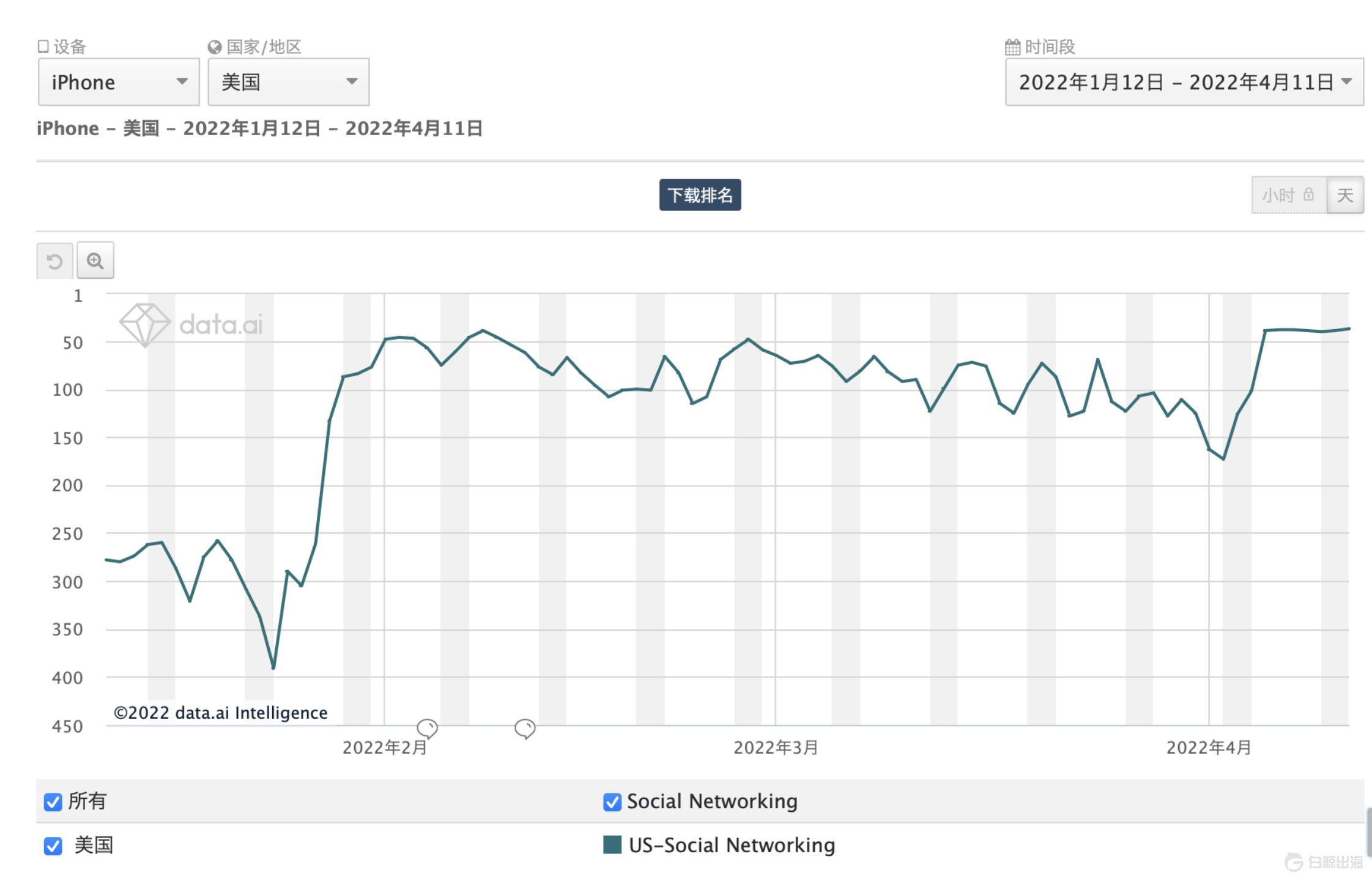Click the US-Social Networking color swatch
1372x881 pixels.
(612, 845)
